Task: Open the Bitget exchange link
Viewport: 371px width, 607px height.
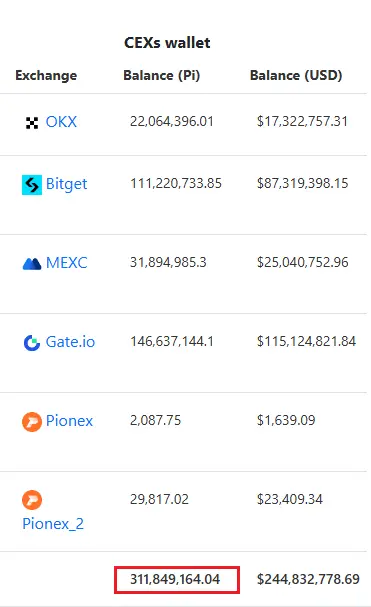Action: [x=66, y=184]
